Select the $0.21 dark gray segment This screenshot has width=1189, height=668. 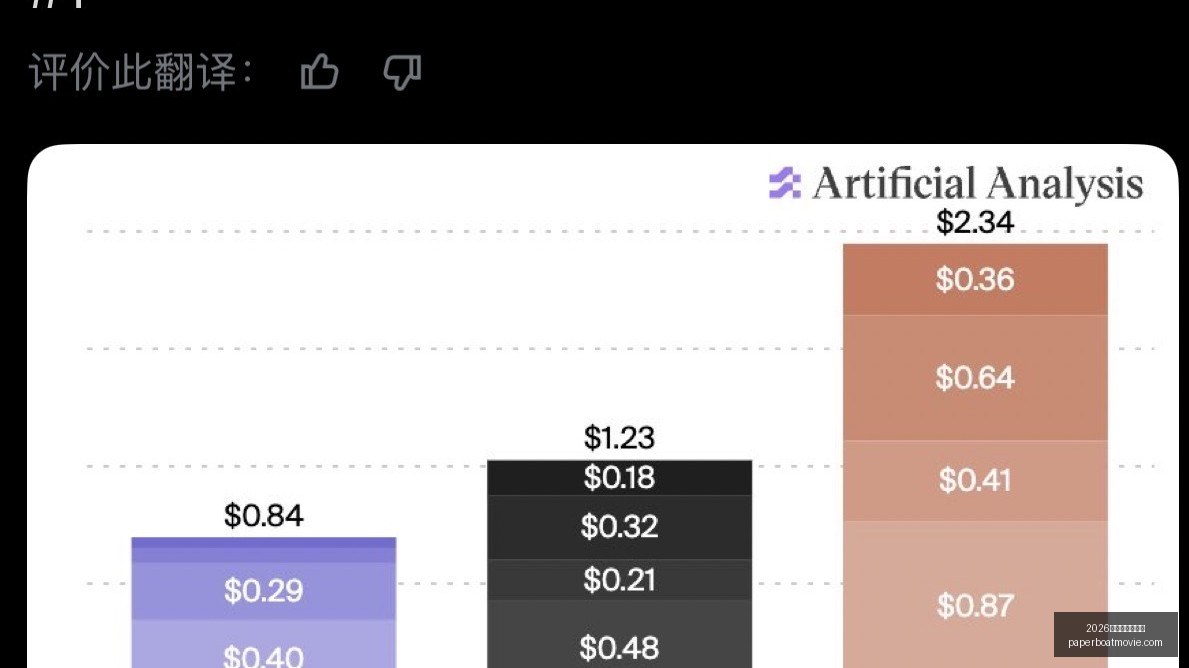[x=620, y=580]
